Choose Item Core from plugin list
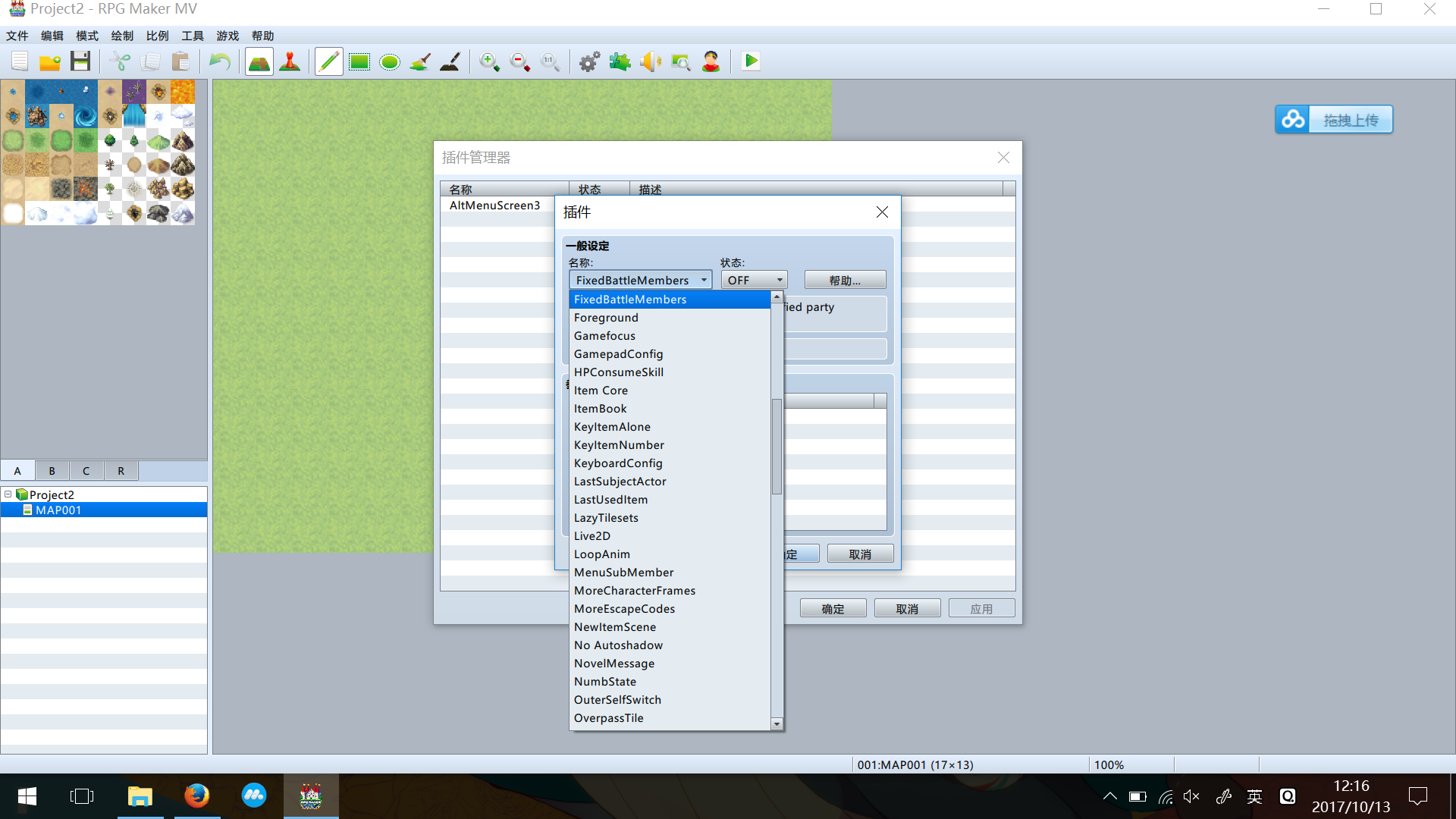The height and width of the screenshot is (819, 1456). [670, 391]
